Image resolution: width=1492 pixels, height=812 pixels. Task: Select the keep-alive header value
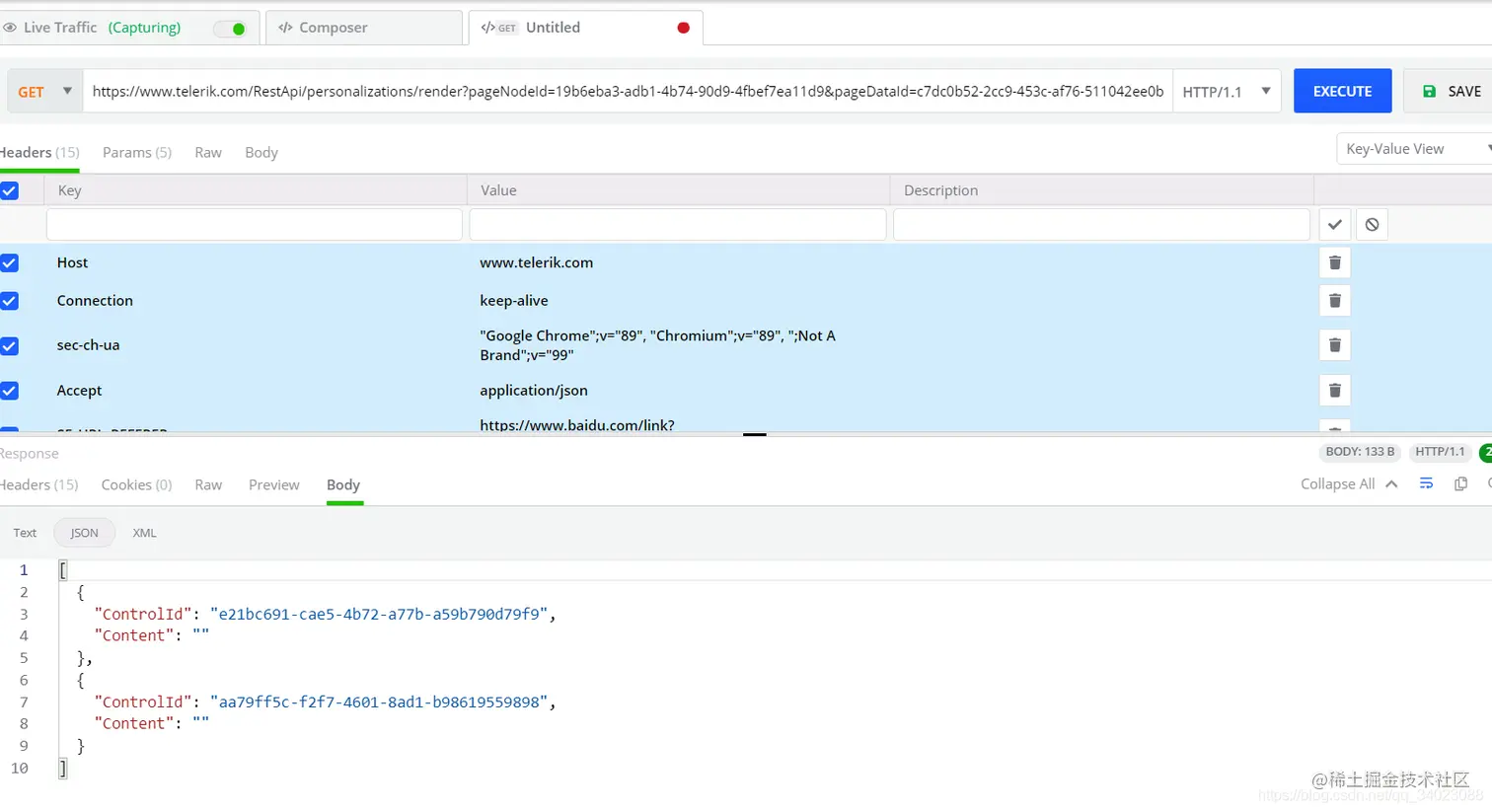[513, 300]
